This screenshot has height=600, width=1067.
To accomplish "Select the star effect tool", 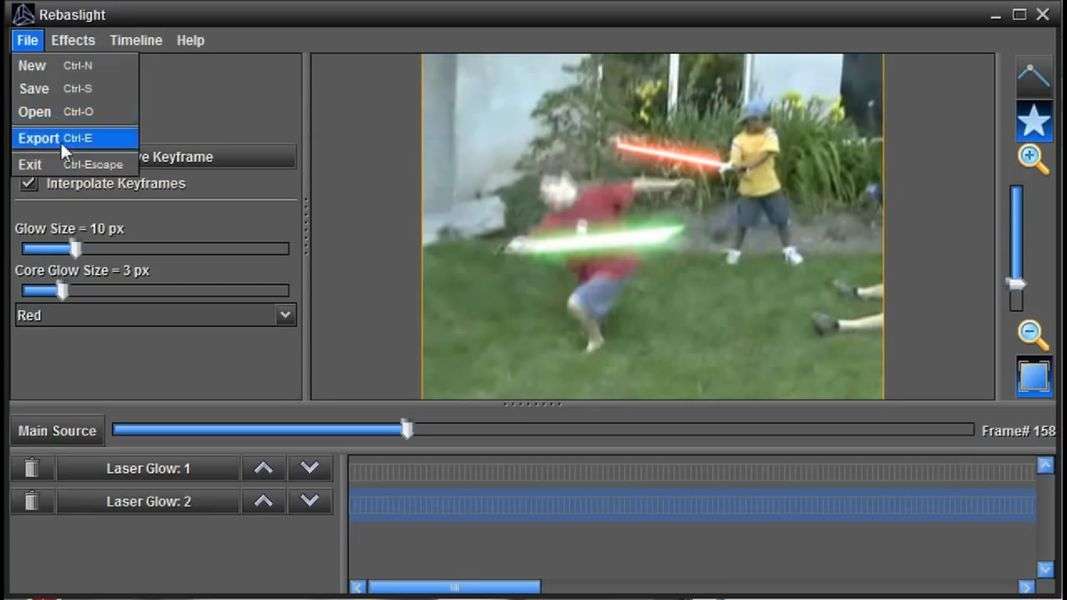I will point(1034,121).
